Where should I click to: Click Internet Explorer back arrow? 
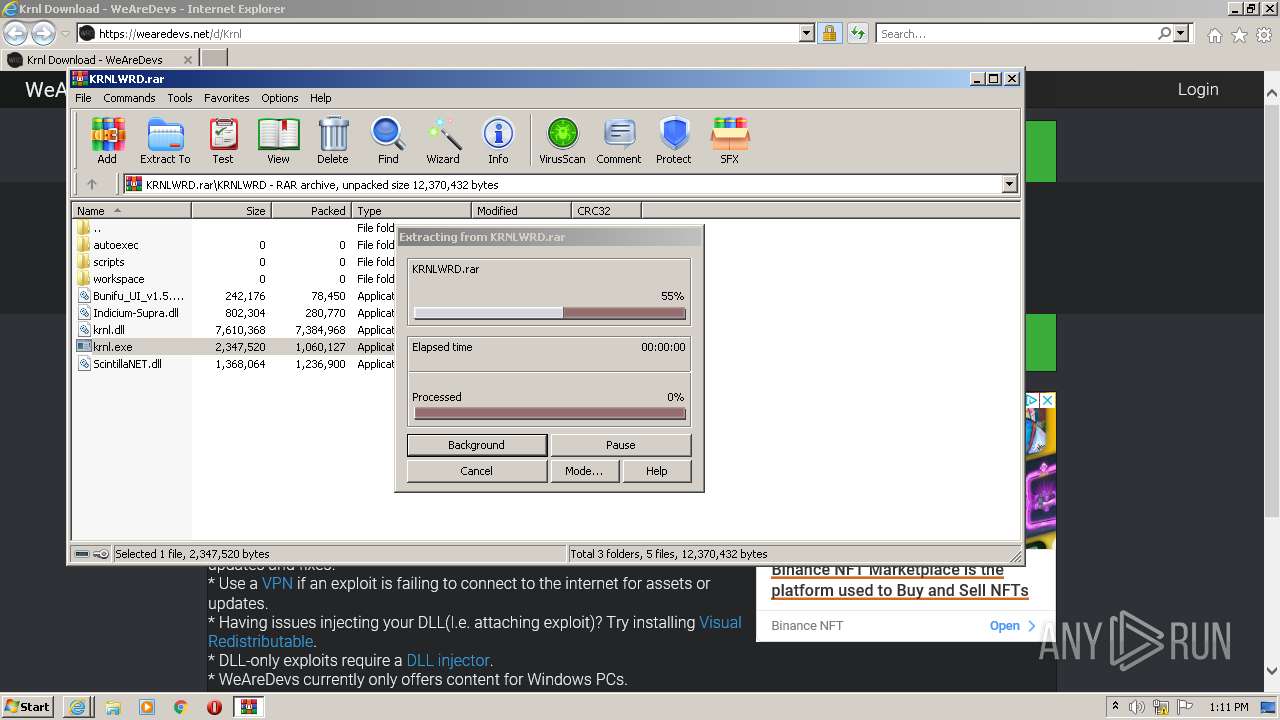[x=15, y=33]
